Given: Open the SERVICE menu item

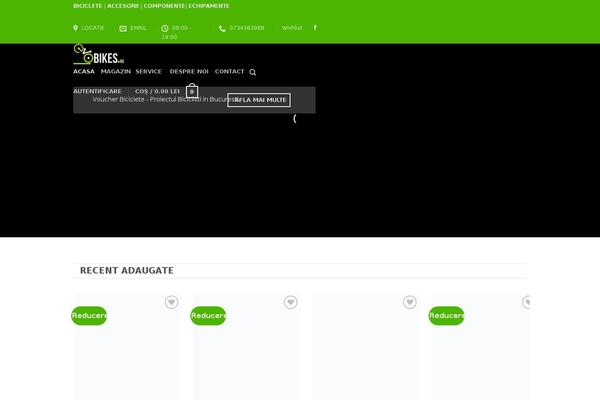Looking at the screenshot, I should click(x=148, y=72).
